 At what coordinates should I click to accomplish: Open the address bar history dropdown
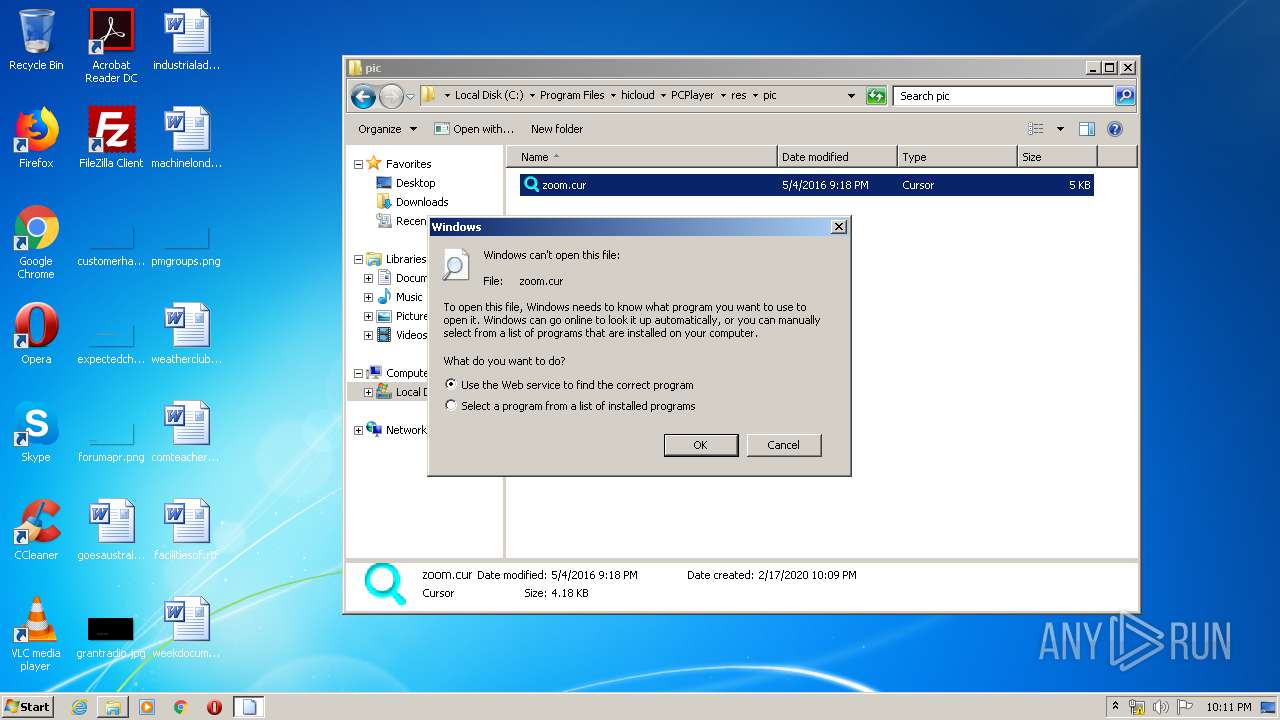(x=851, y=96)
